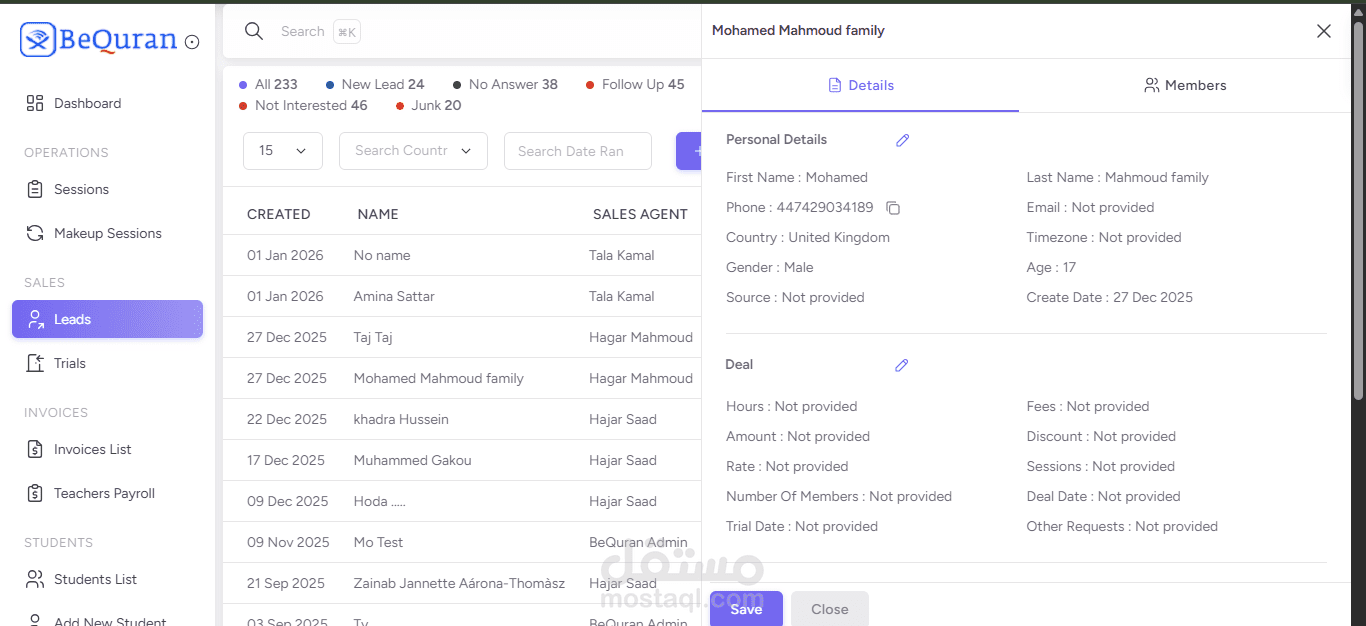Click the edit pencil next to Personal Details
Viewport: 1366px width, 626px height.
point(902,141)
